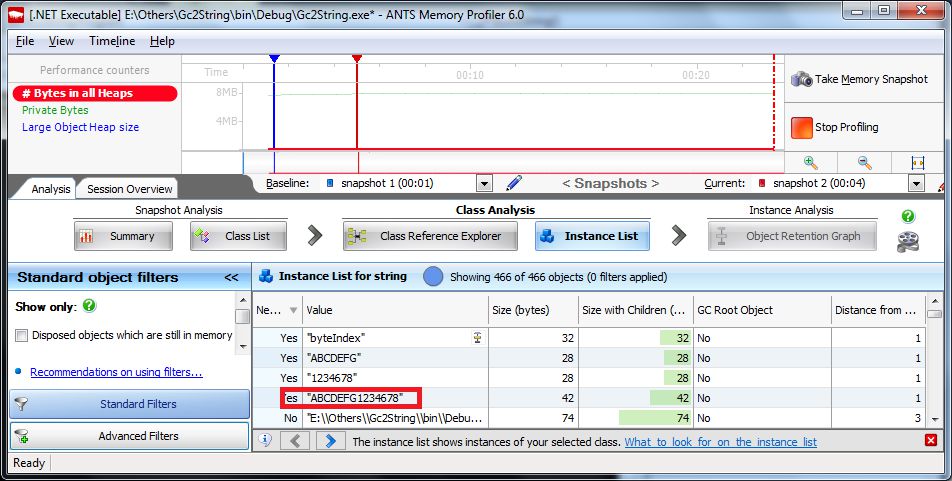Select the Large Object Heap size counter
This screenshot has width=952, height=481.
81,127
